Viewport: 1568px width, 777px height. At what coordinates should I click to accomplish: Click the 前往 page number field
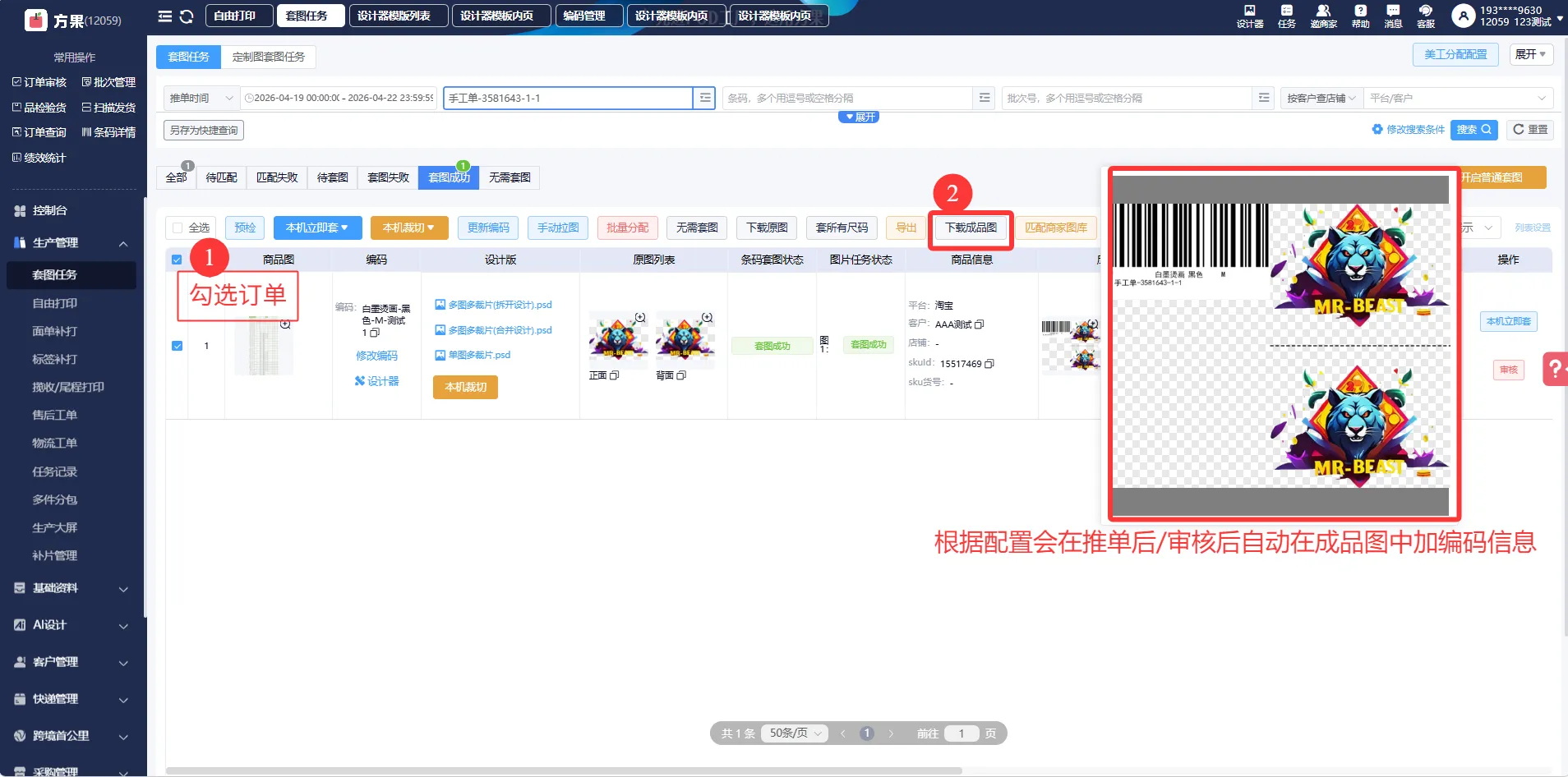[961, 733]
